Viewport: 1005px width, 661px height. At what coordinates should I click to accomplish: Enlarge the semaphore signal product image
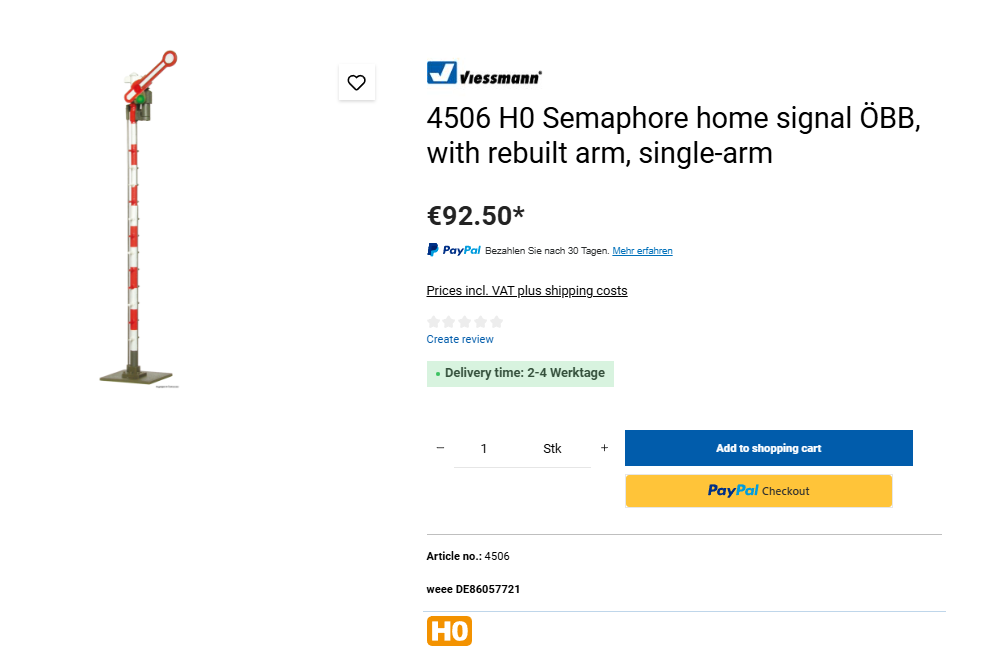140,220
